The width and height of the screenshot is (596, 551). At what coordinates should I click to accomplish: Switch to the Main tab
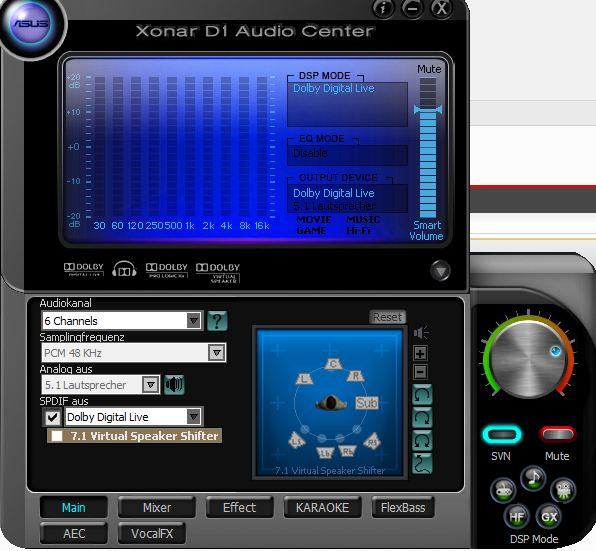[x=74, y=507]
